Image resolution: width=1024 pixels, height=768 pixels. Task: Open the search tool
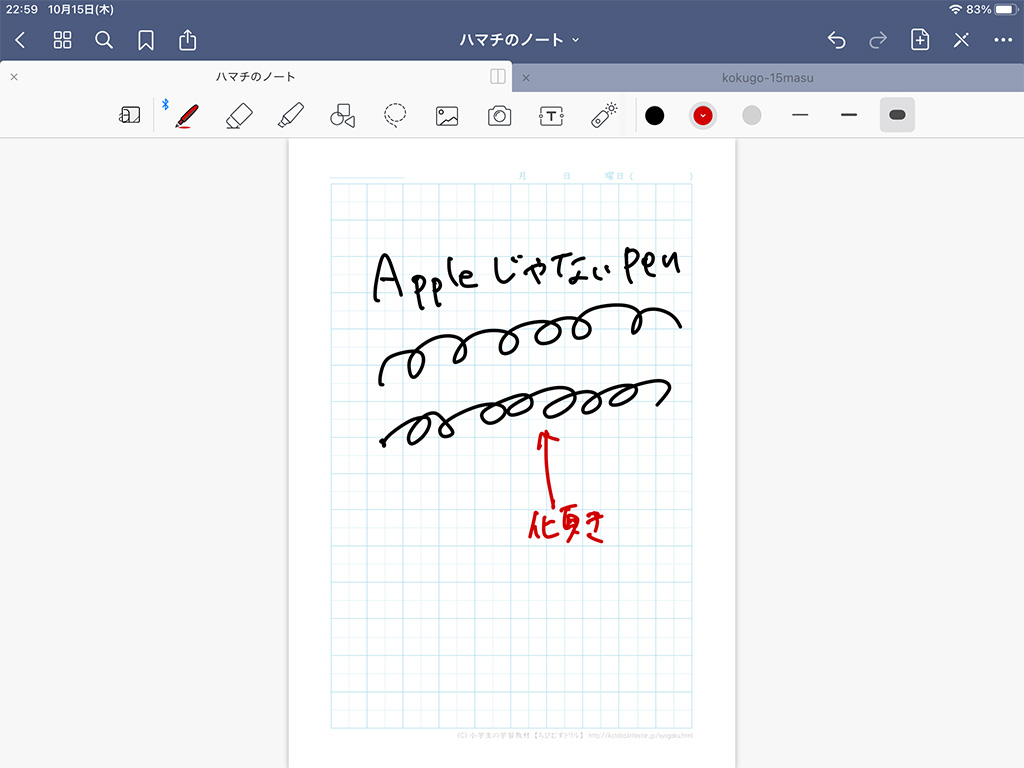tap(104, 40)
